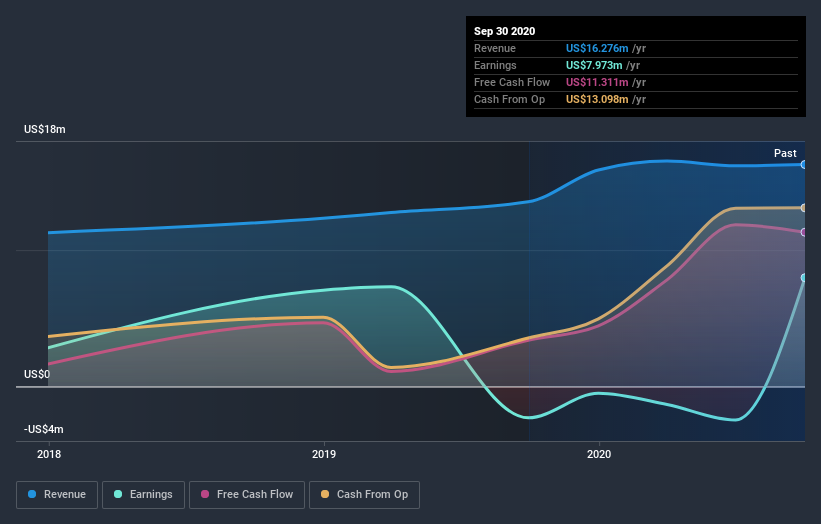Screen dimensions: 821x524
Task: Toggle the Earnings legend button
Action: pyautogui.click(x=143, y=495)
